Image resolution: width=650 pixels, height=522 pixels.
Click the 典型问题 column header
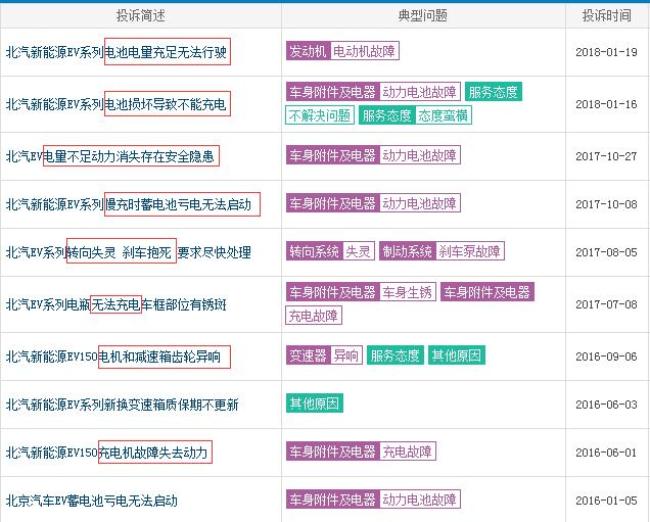pyautogui.click(x=423, y=16)
